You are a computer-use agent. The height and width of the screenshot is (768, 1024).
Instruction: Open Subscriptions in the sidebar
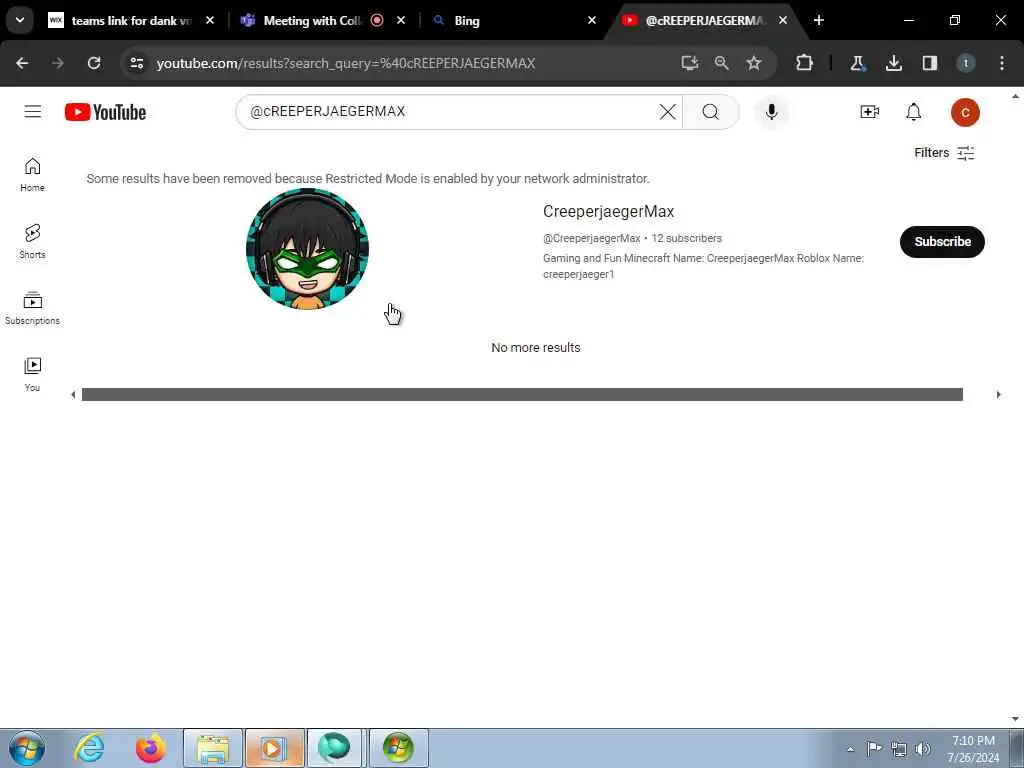click(x=32, y=308)
